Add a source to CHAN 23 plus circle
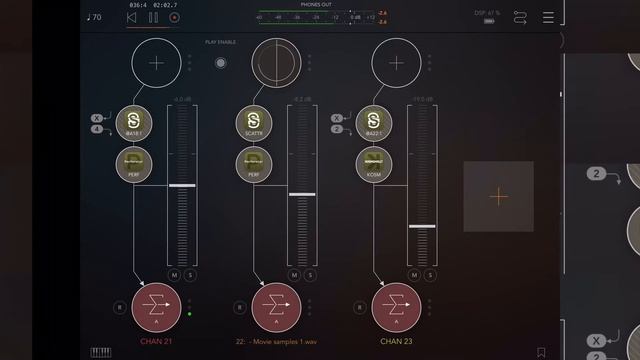 396,63
